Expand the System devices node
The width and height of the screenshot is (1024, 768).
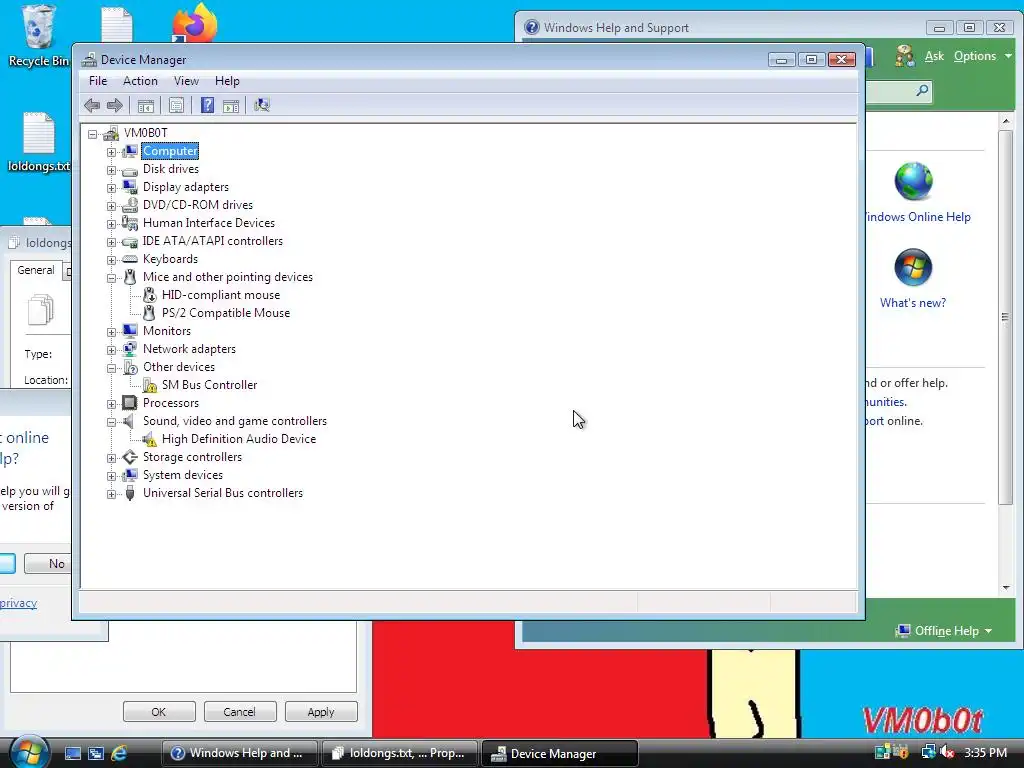[x=111, y=476]
